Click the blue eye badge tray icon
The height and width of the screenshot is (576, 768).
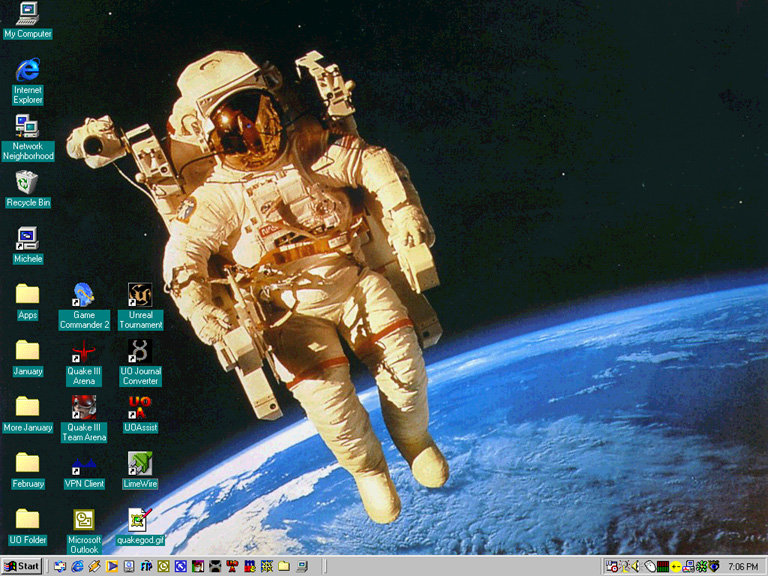714,566
